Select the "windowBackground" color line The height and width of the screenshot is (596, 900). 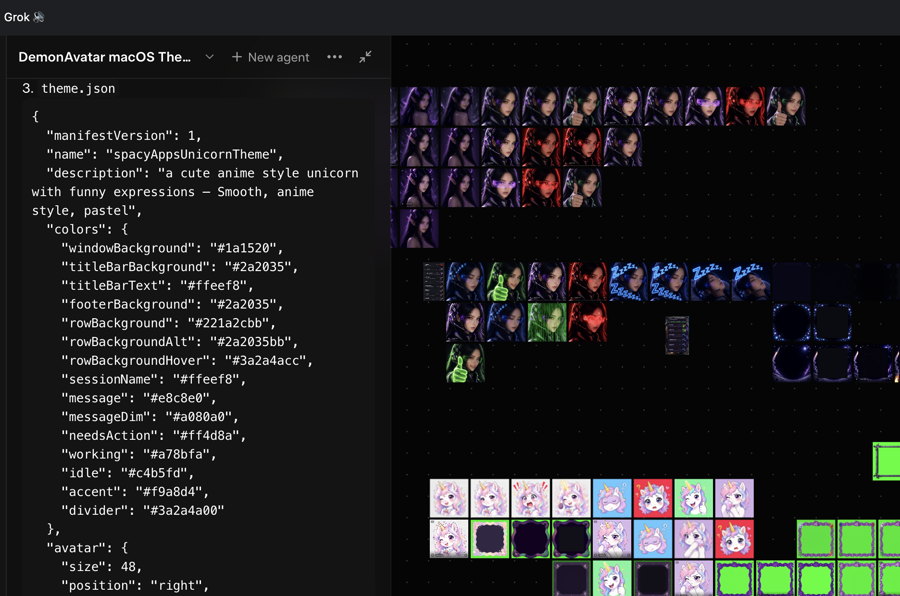click(172, 248)
